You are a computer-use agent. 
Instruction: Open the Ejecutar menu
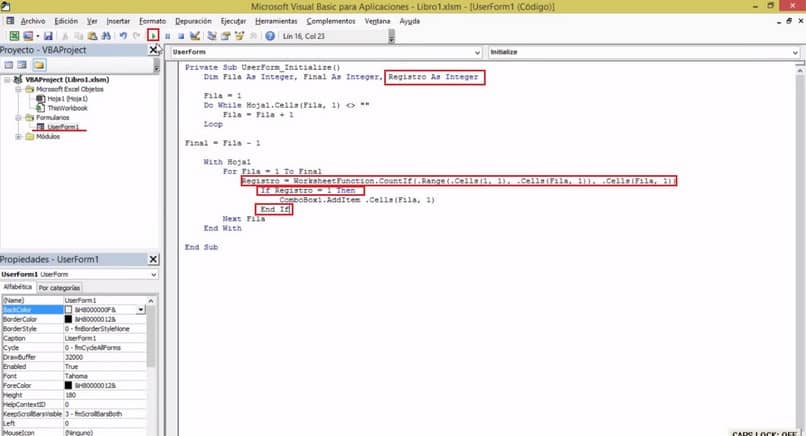233,21
